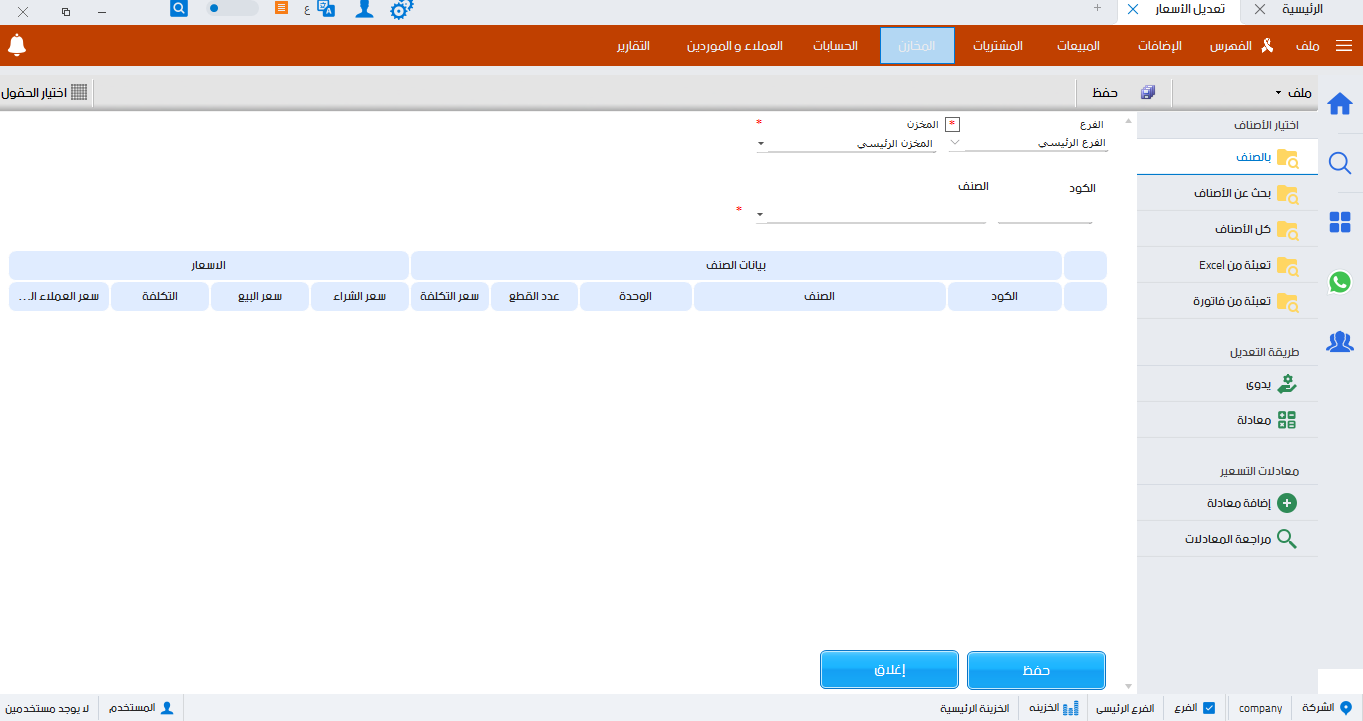Select بالصنف item selection option
The height and width of the screenshot is (721, 1363).
click(1227, 157)
